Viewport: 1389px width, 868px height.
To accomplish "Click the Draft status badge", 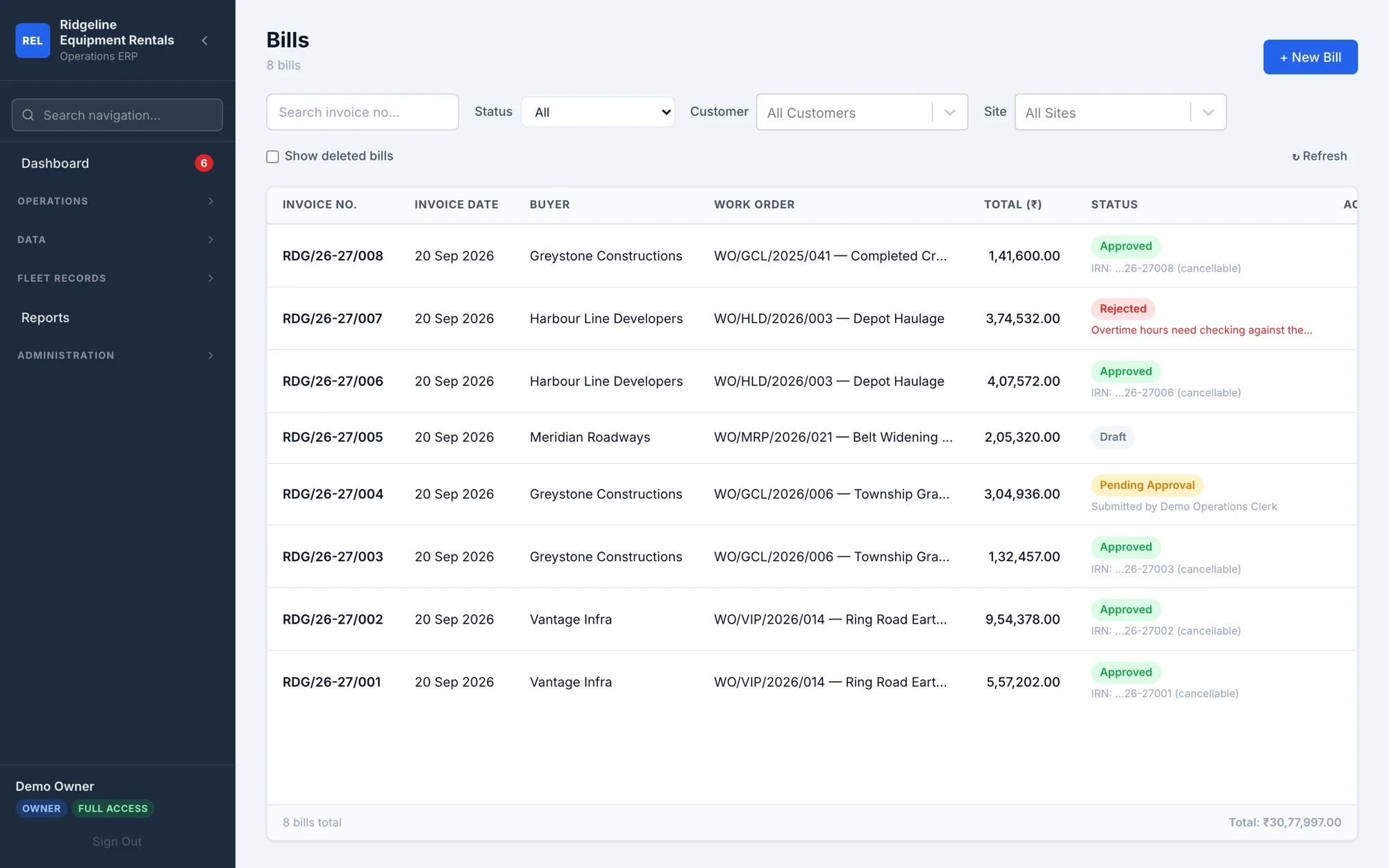I will coord(1113,437).
